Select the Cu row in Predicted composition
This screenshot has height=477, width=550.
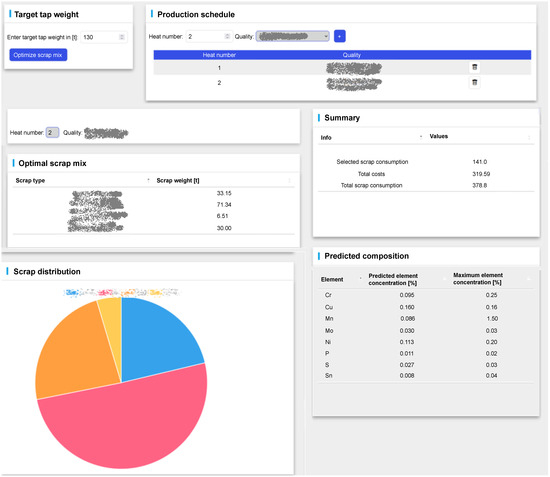pyautogui.click(x=426, y=307)
